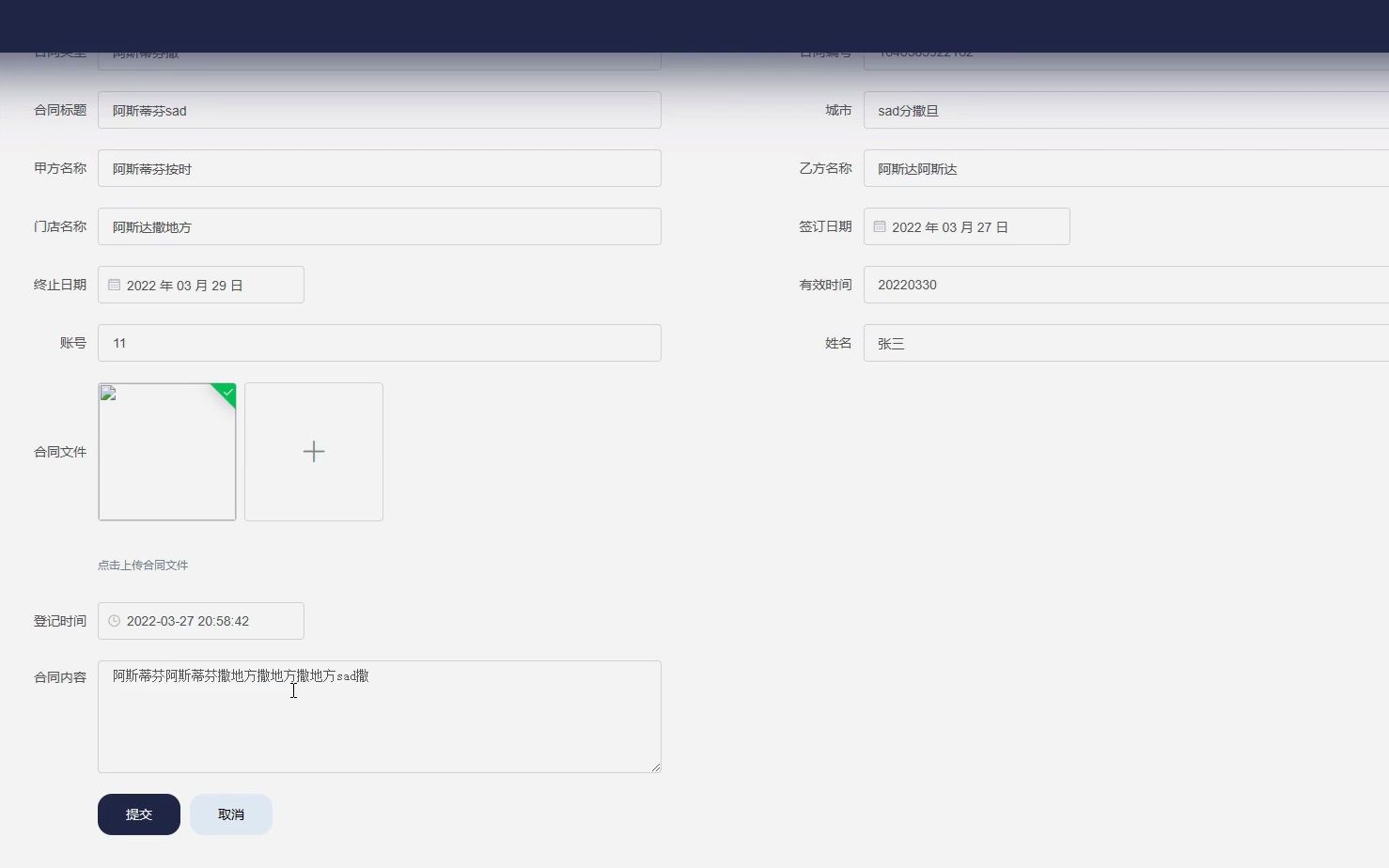Viewport: 1389px width, 868px height.
Task: Focus the 乙方名称 text box
Action: [1126, 168]
